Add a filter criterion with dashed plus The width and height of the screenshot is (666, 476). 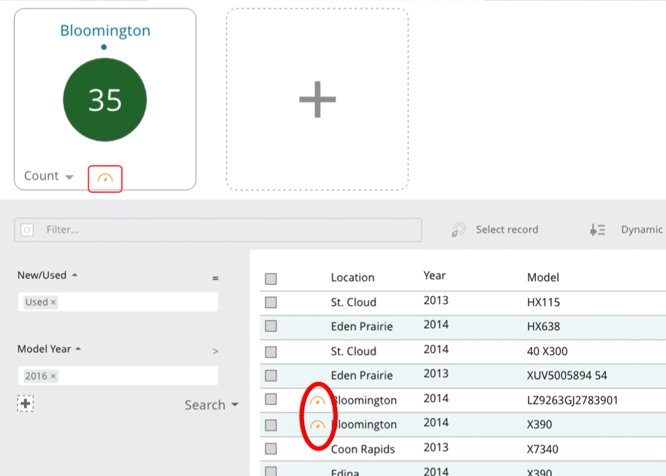tap(26, 403)
